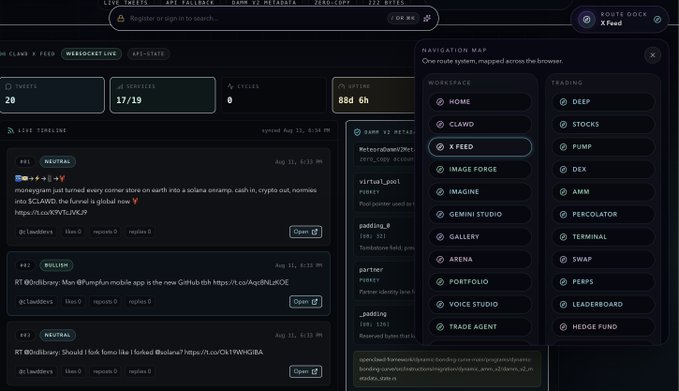Image resolution: width=679 pixels, height=391 pixels.
Task: Select the SERVICES 17/19 stat card
Action: pyautogui.click(x=163, y=95)
